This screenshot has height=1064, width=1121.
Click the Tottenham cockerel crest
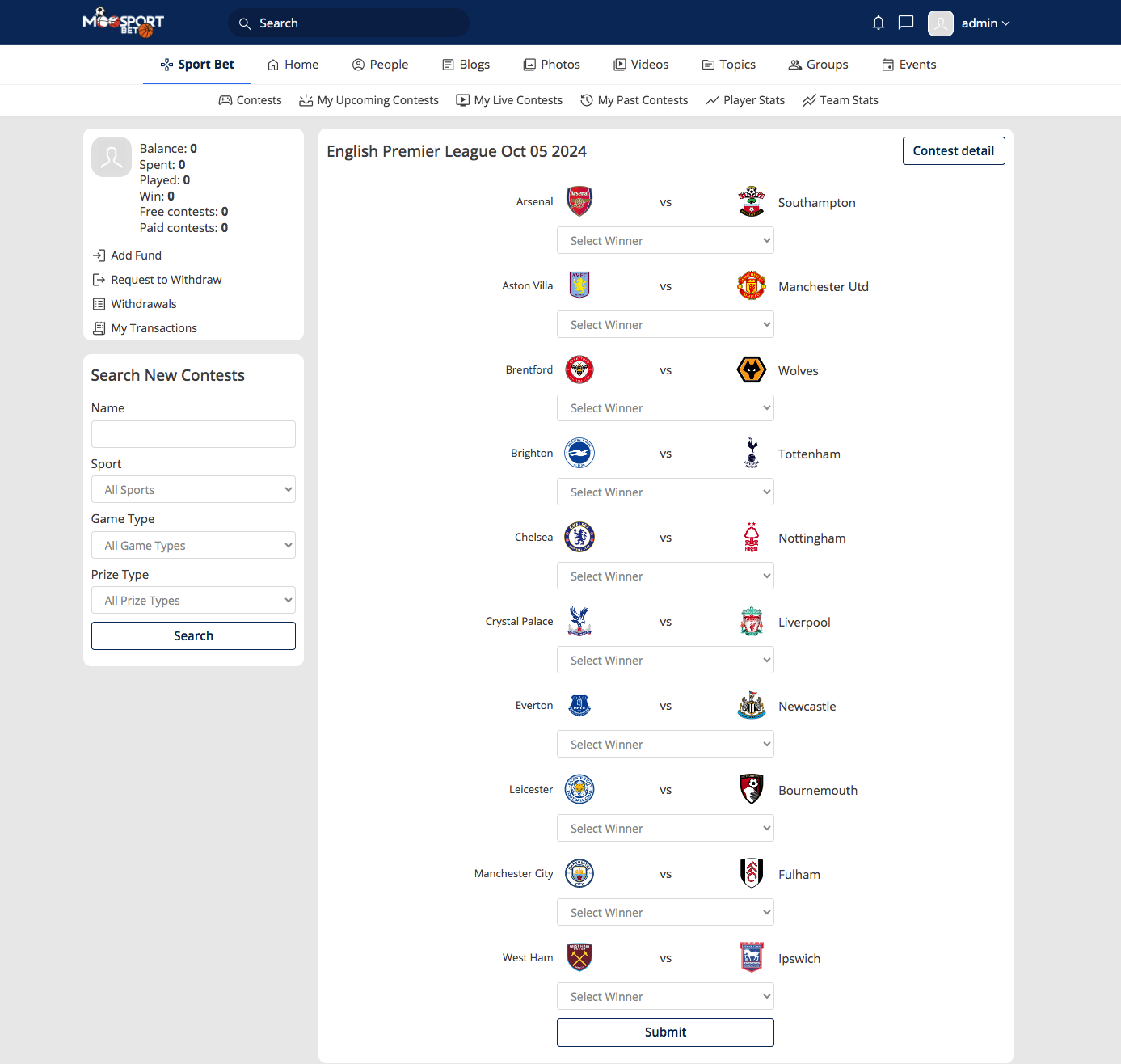click(752, 453)
